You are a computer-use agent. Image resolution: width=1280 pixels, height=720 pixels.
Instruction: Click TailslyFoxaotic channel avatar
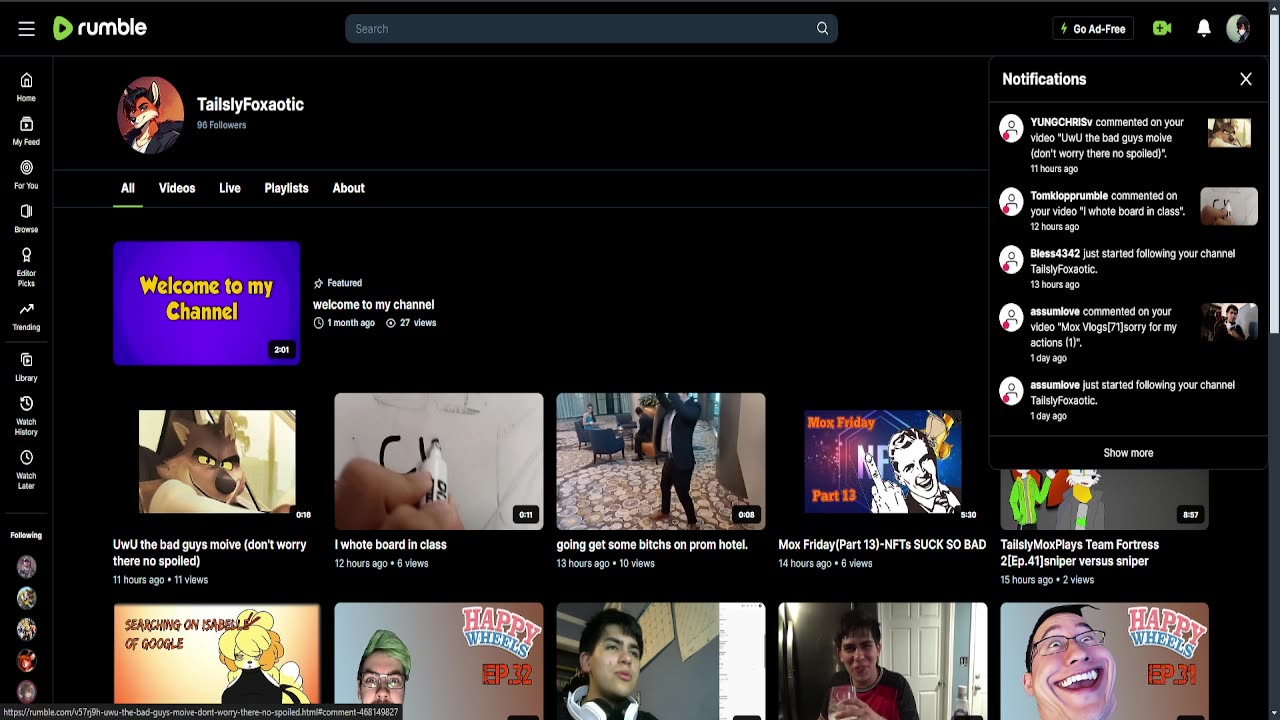tap(151, 114)
